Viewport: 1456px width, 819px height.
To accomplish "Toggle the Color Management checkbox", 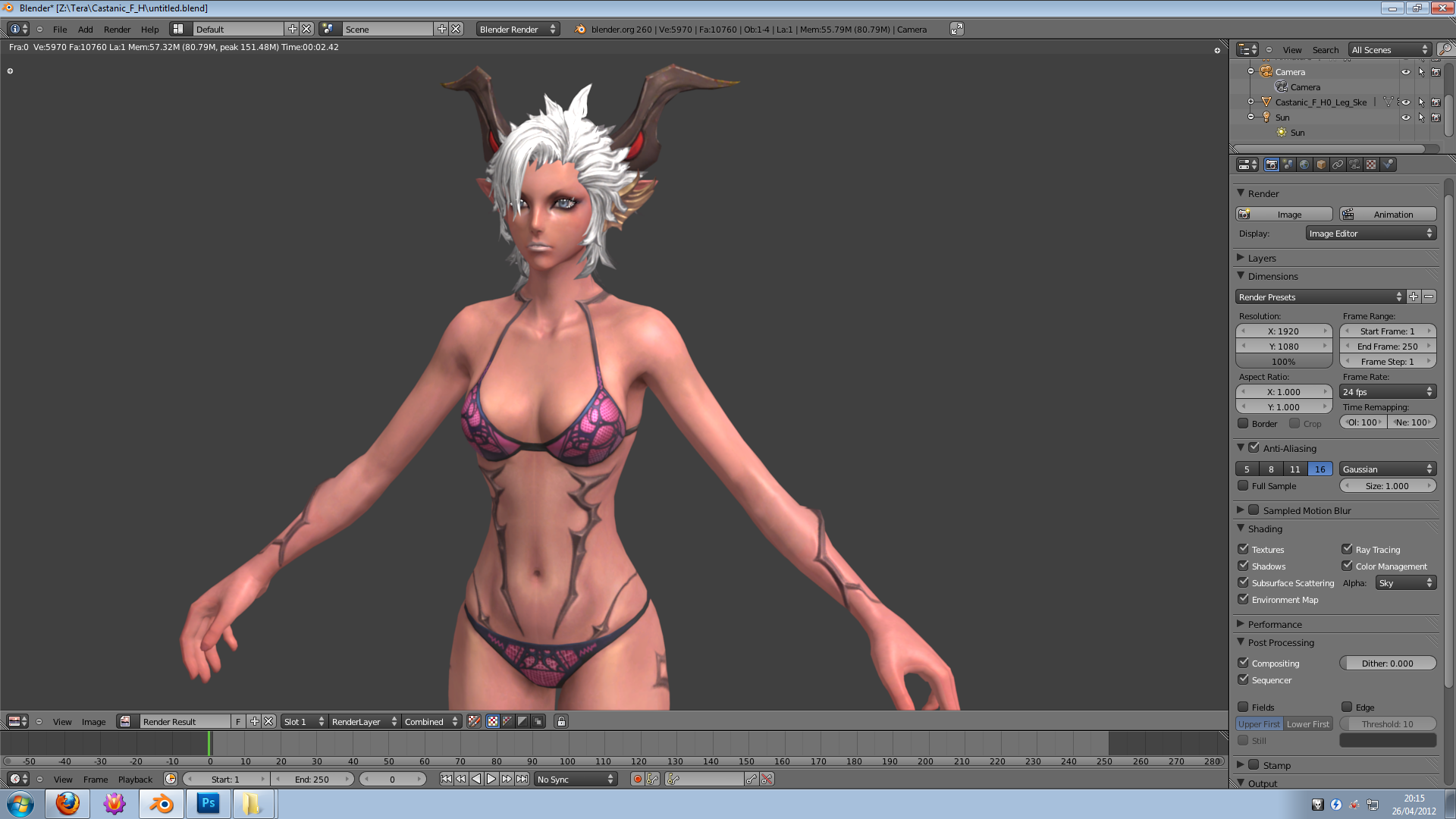I will click(1347, 566).
